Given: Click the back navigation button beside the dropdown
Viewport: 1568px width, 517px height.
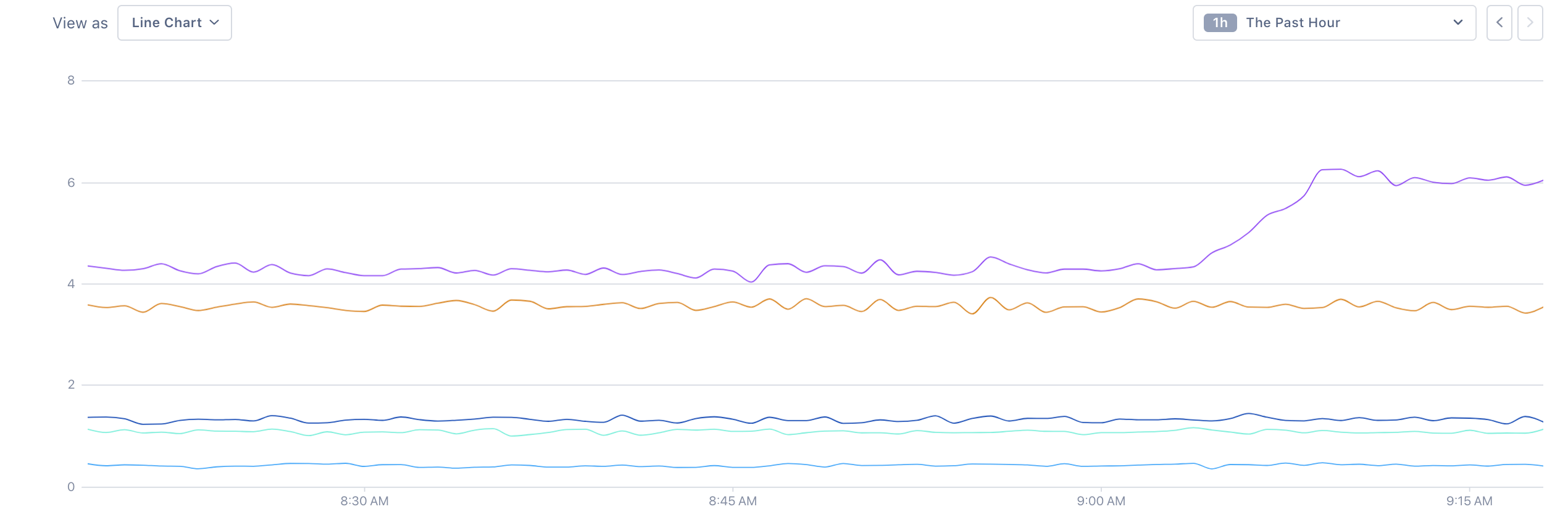Looking at the screenshot, I should [x=1500, y=22].
